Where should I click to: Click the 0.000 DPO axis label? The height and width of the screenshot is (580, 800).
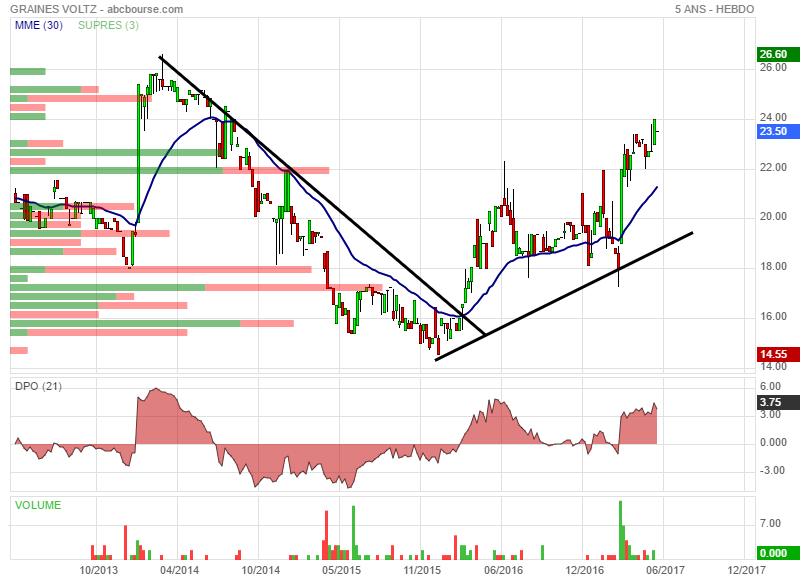pyautogui.click(x=773, y=442)
